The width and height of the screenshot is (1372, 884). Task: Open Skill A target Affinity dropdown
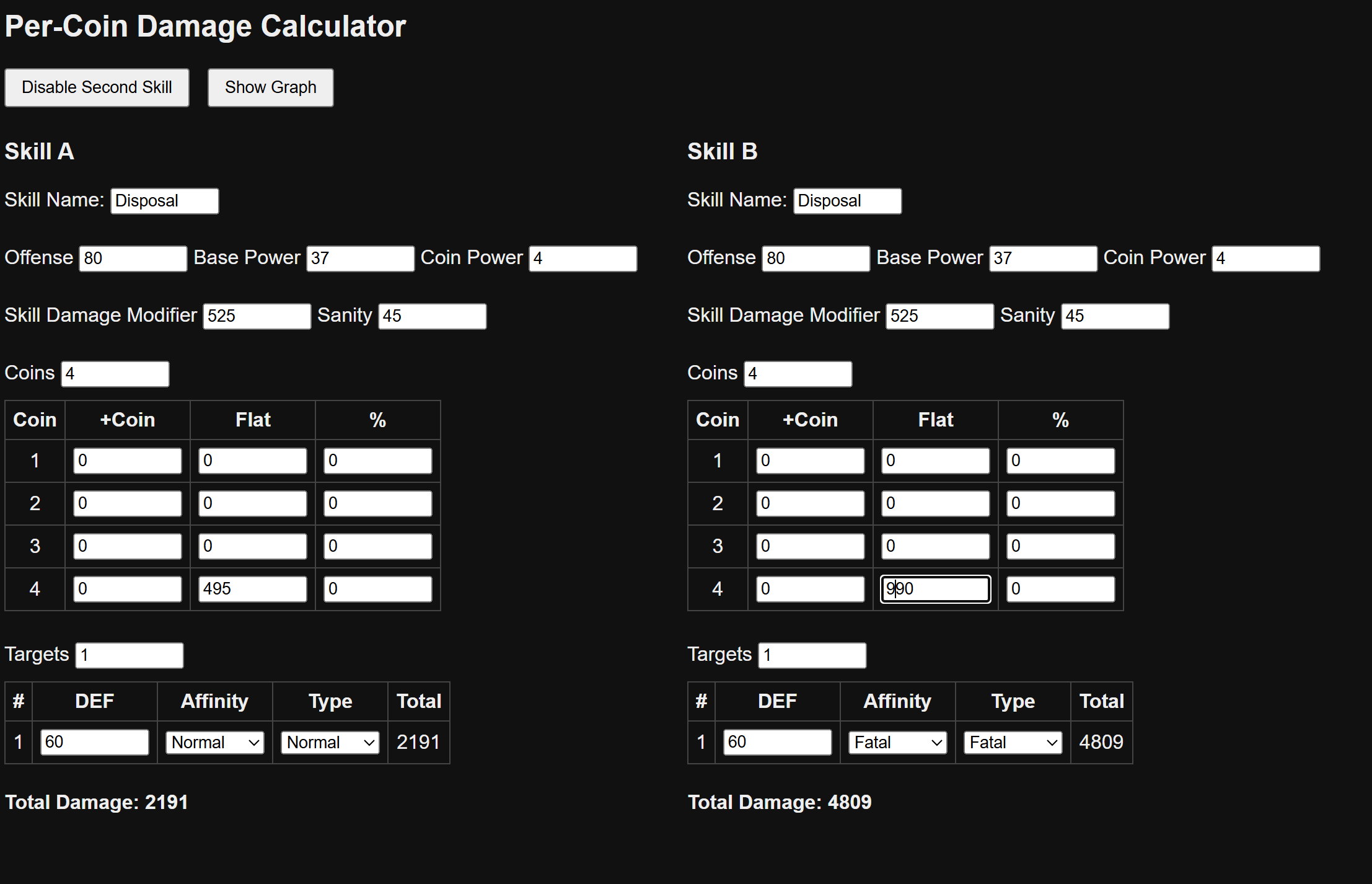pos(214,742)
